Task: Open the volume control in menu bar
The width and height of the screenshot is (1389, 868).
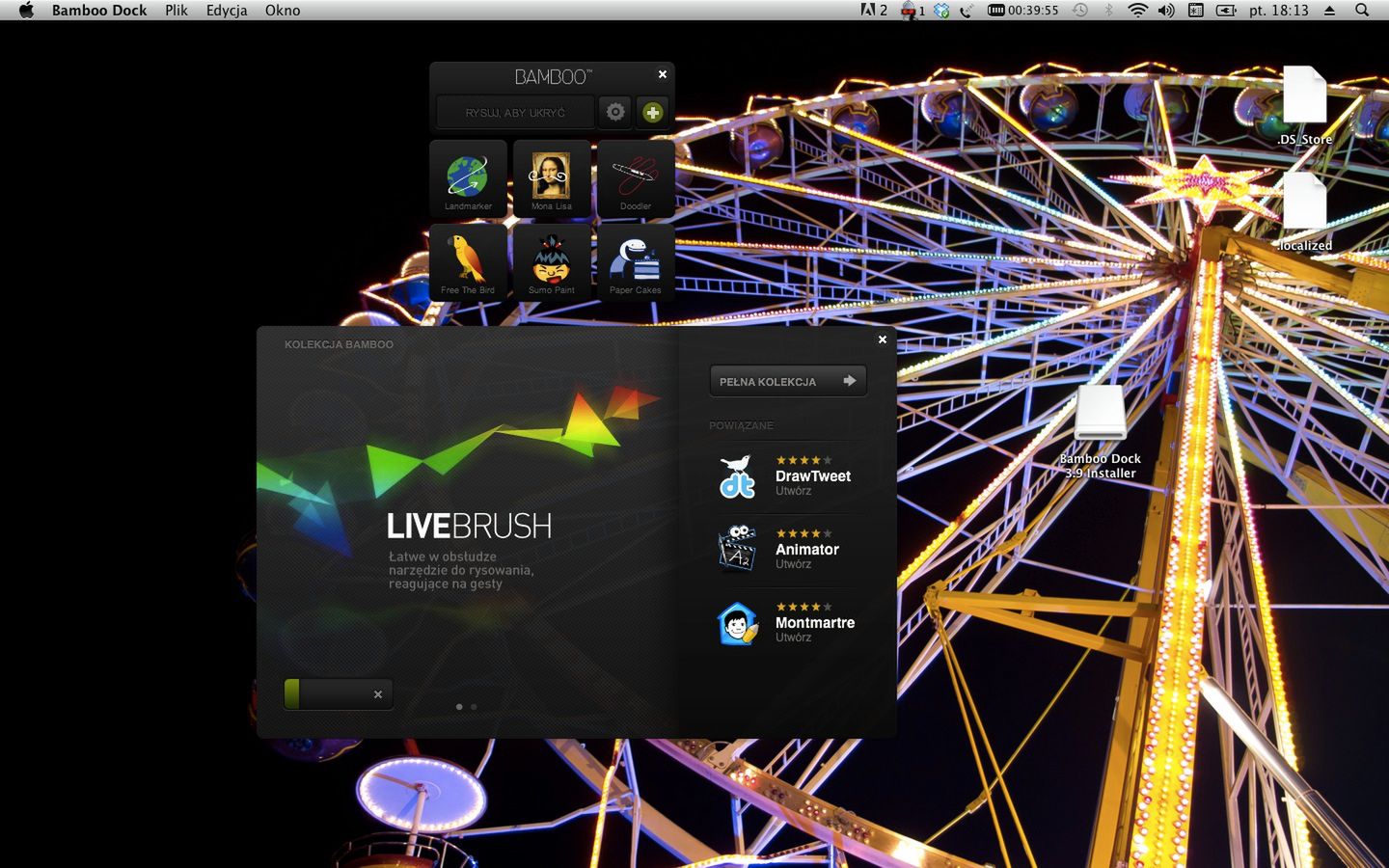Action: tap(1166, 11)
